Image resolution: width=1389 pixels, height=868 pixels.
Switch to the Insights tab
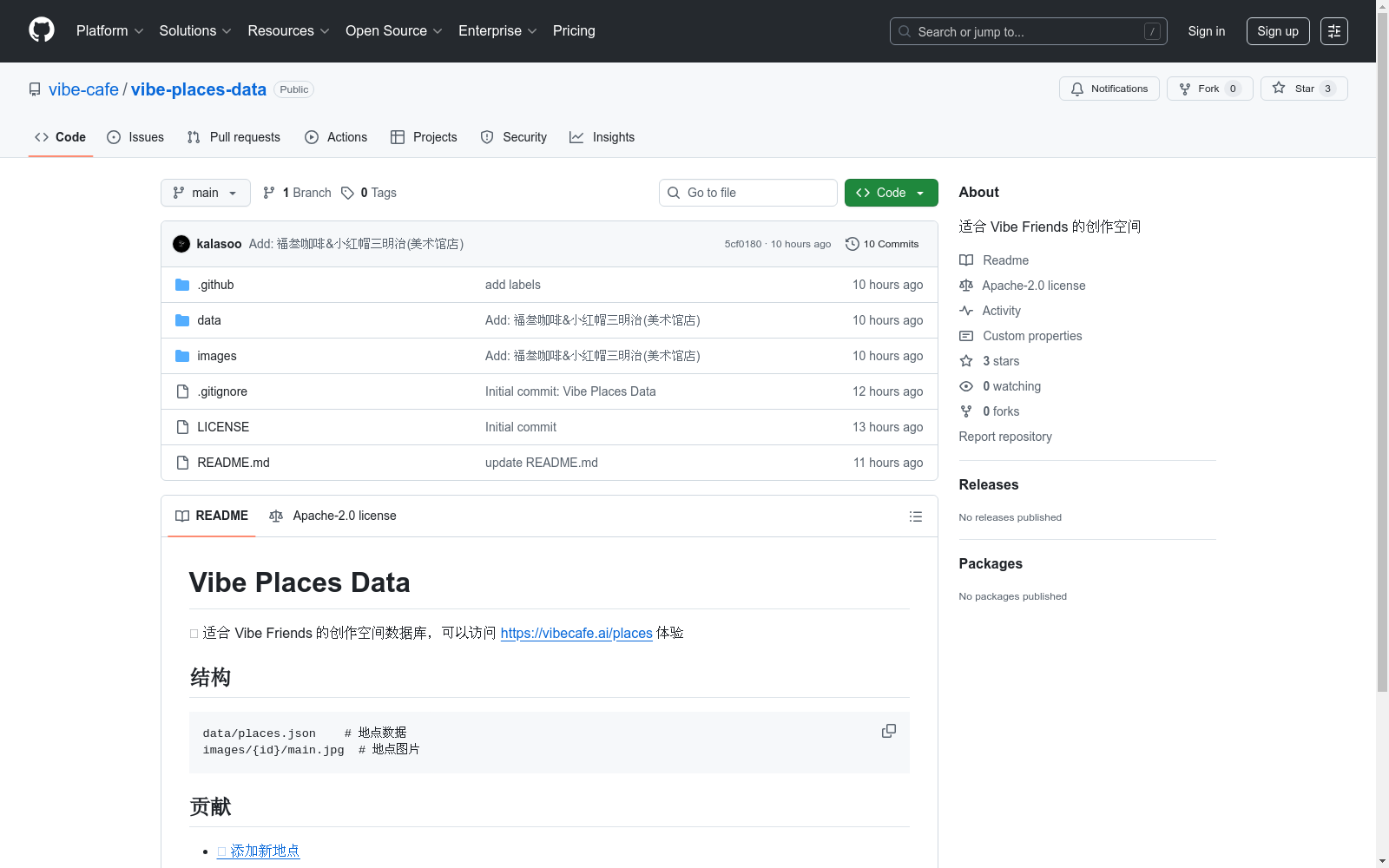[602, 137]
